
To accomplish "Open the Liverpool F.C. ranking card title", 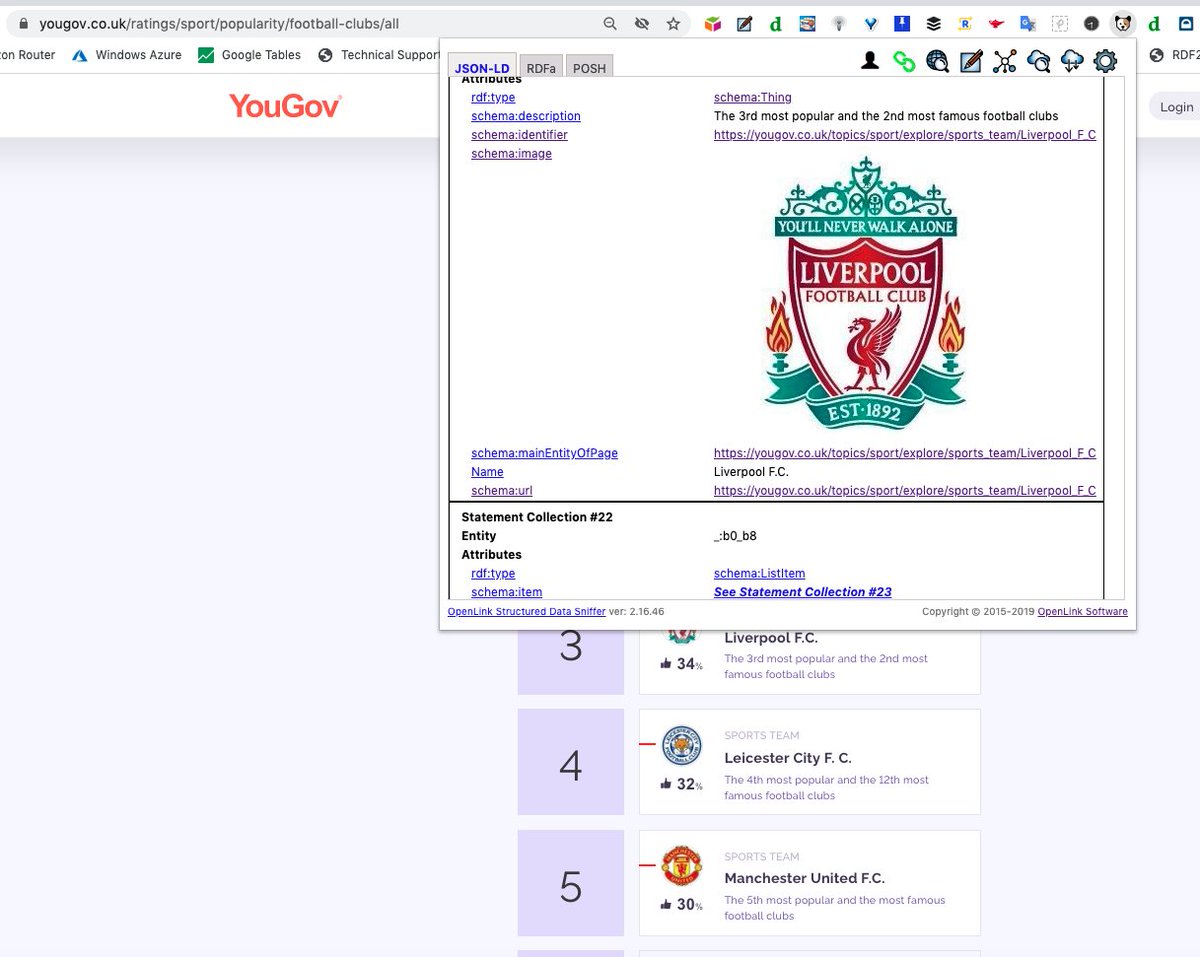I will pyautogui.click(x=771, y=638).
